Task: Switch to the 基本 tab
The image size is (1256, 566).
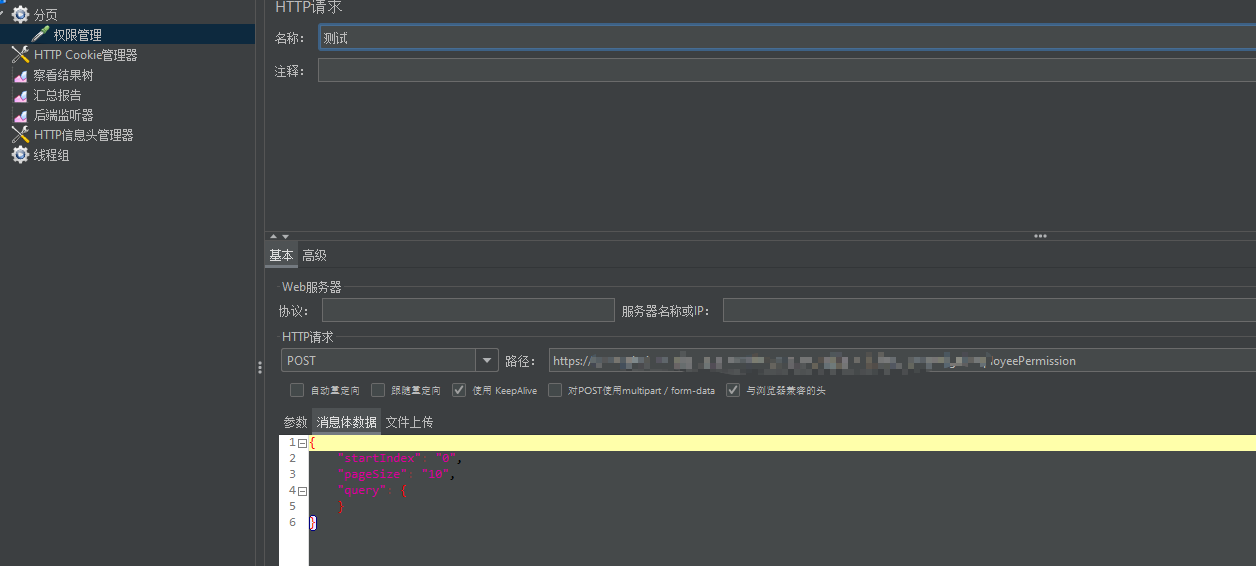Action: [x=281, y=255]
